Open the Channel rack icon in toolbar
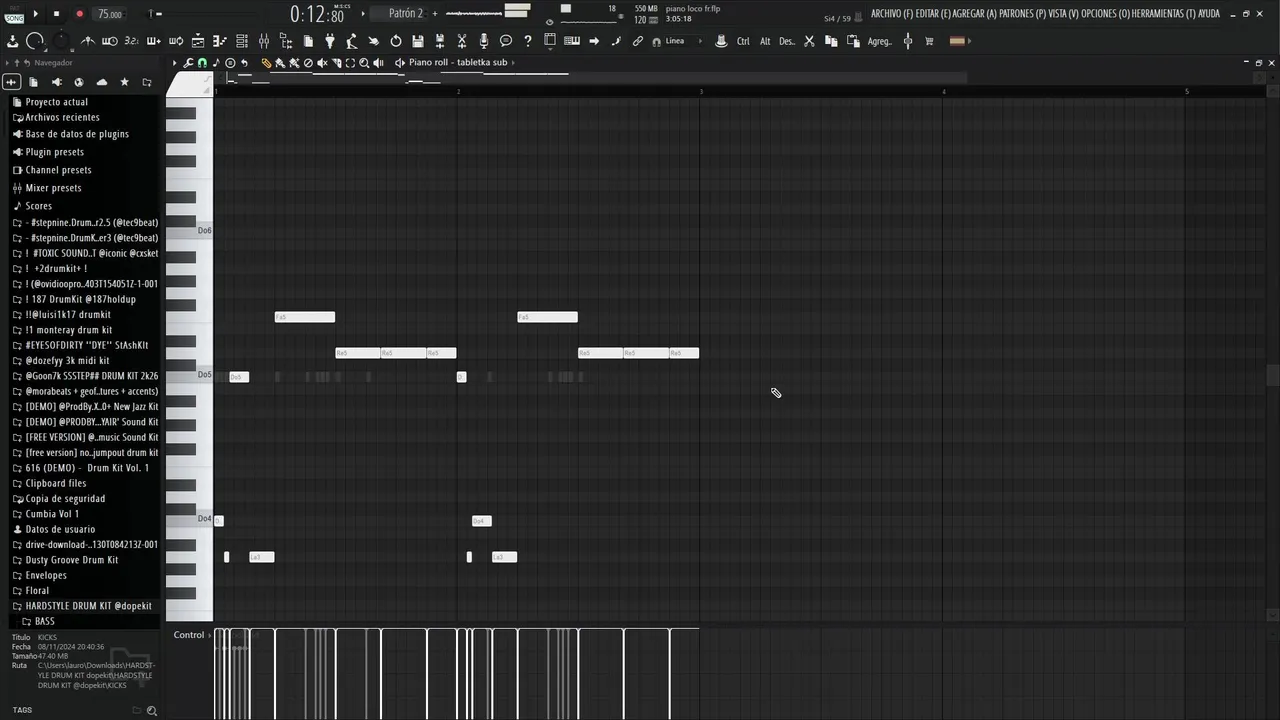The height and width of the screenshot is (720, 1280). tap(242, 41)
